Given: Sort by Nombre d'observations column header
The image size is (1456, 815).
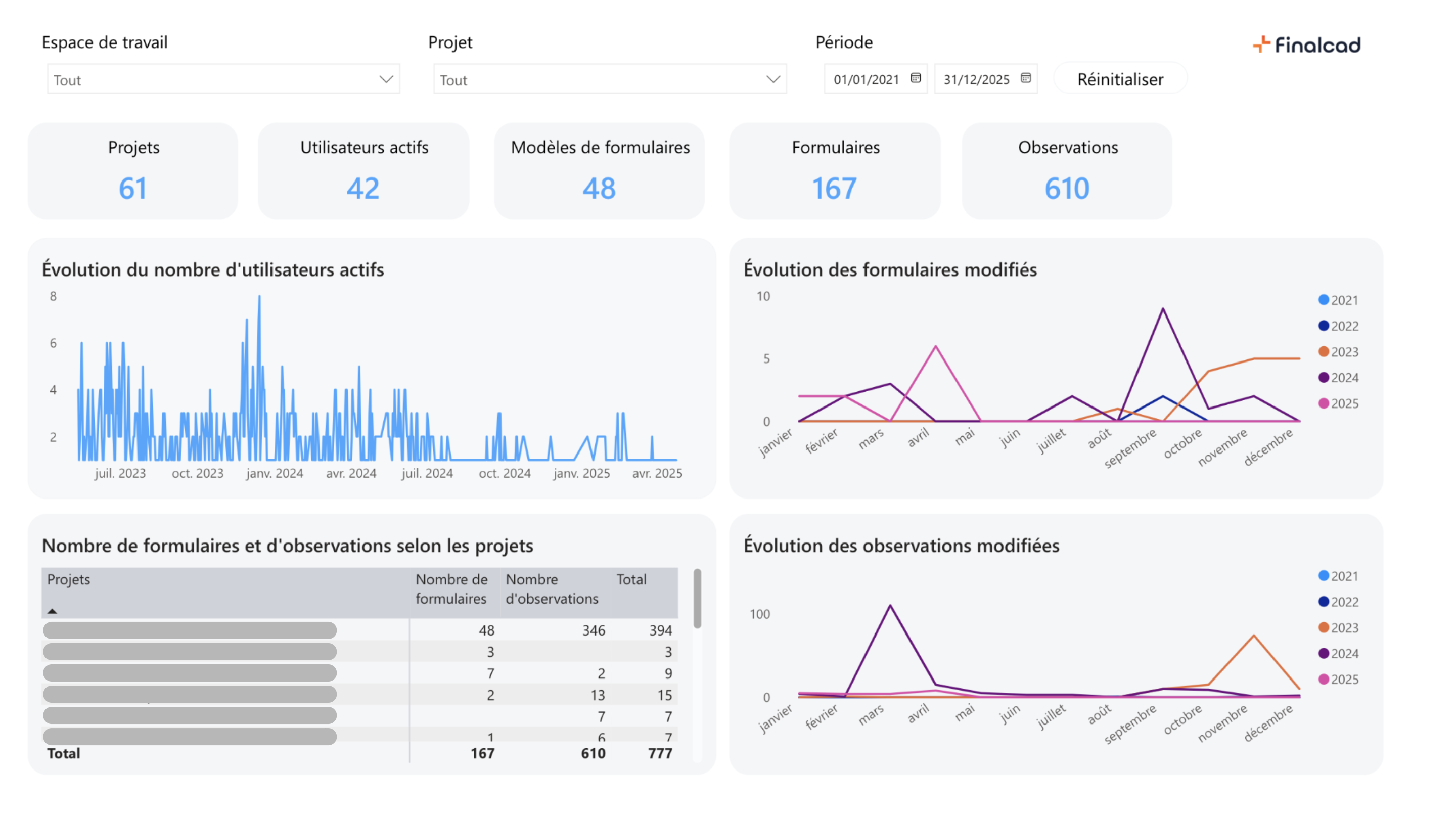Looking at the screenshot, I should tap(551, 588).
